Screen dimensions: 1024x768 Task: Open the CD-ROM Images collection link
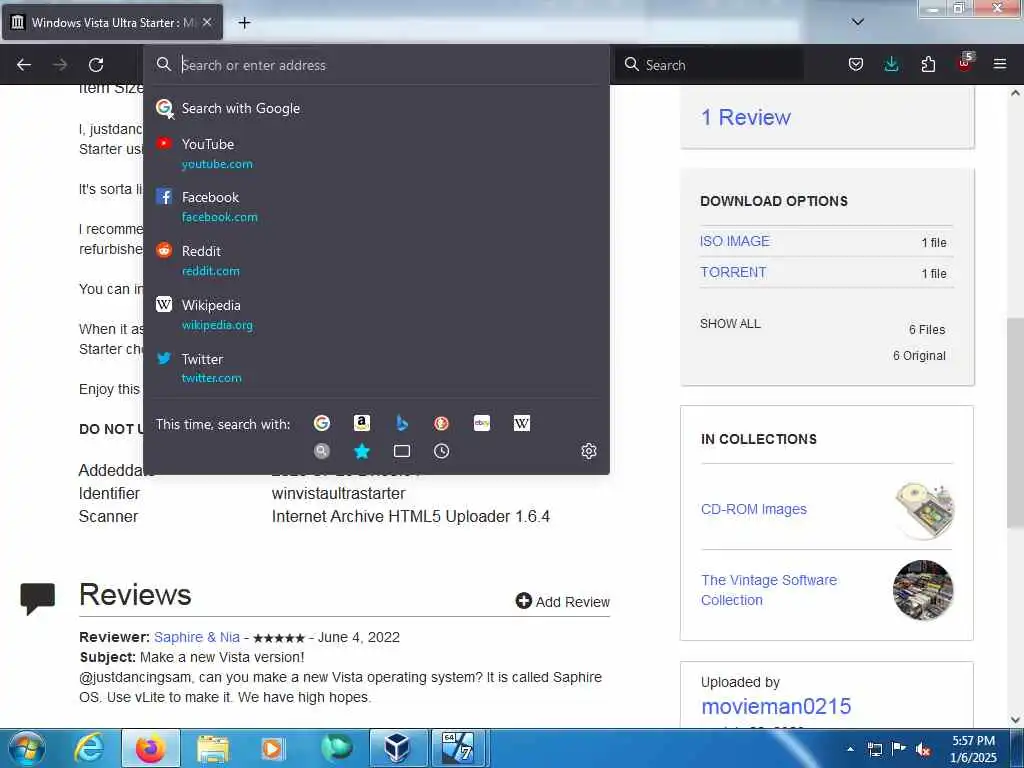pos(754,509)
